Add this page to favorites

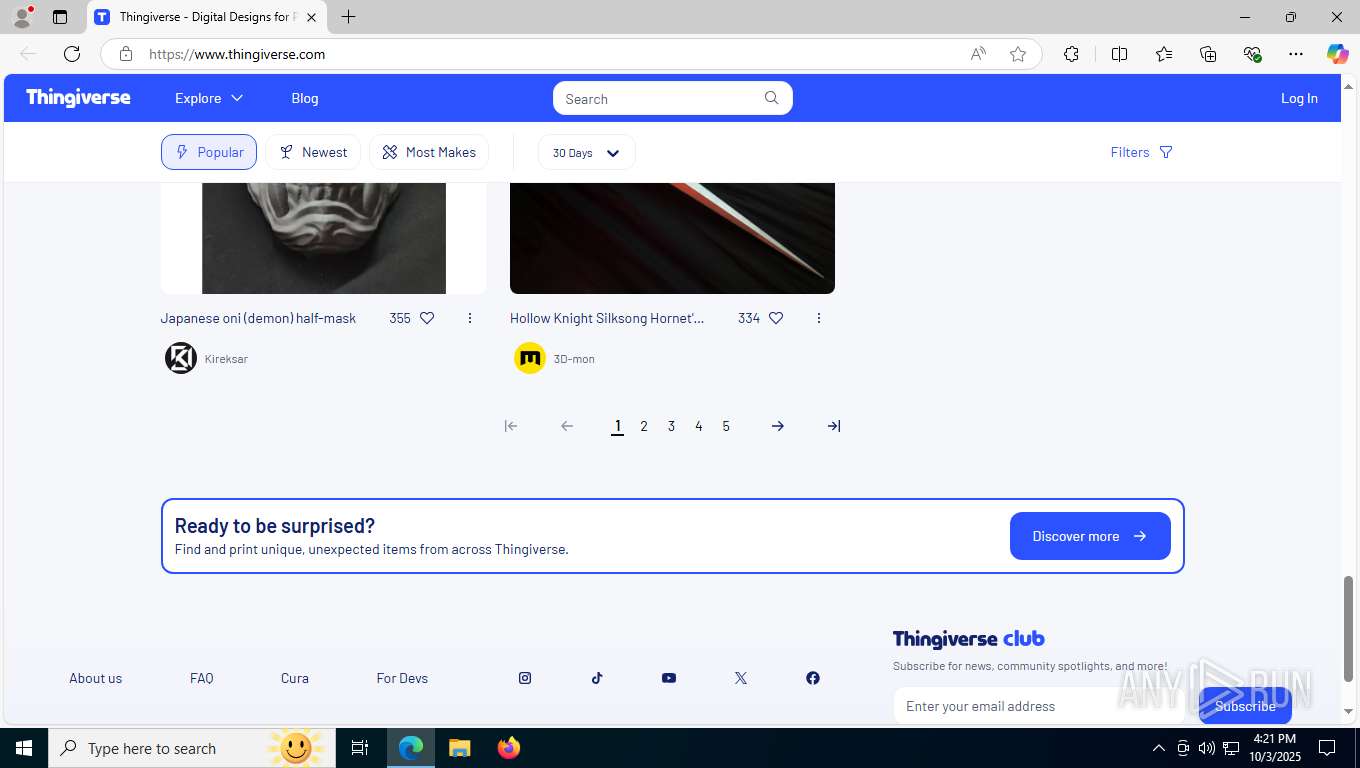pyautogui.click(x=1018, y=54)
